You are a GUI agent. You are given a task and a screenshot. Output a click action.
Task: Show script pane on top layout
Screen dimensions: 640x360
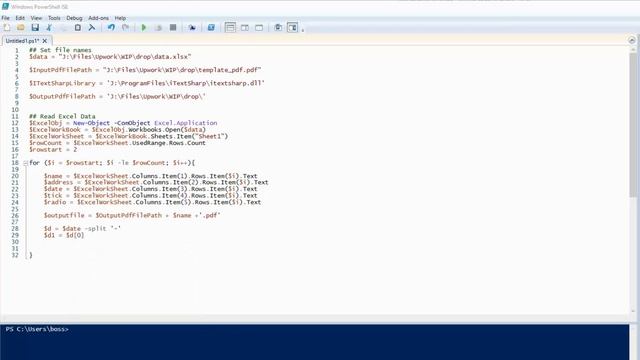pyautogui.click(x=230, y=28)
